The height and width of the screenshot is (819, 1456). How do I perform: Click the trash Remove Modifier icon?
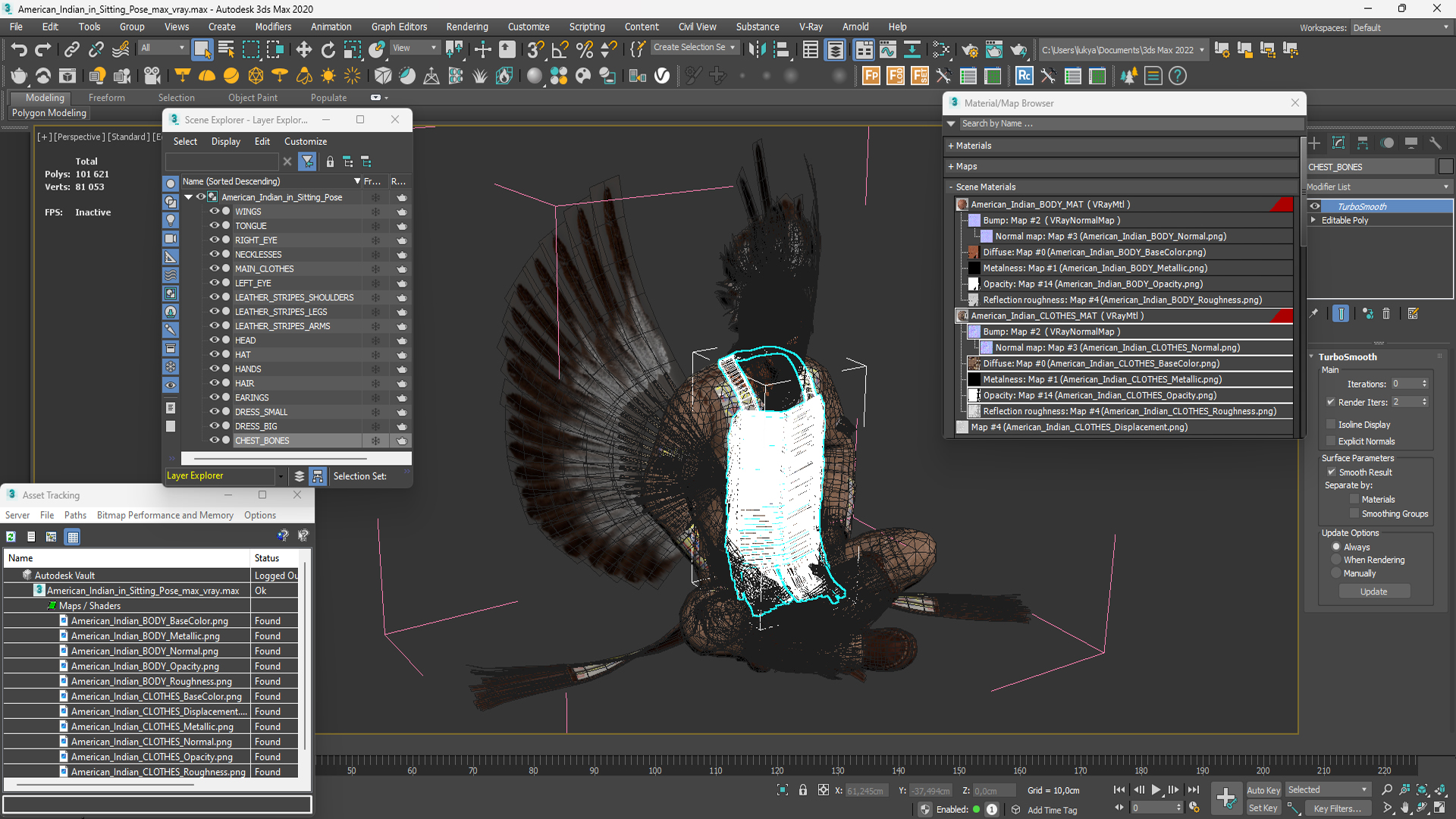click(1386, 313)
